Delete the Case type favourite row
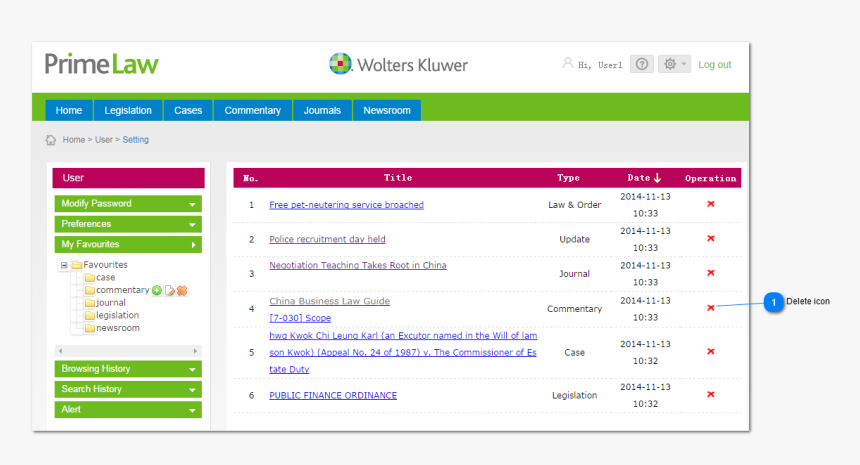The width and height of the screenshot is (860, 465). point(711,351)
